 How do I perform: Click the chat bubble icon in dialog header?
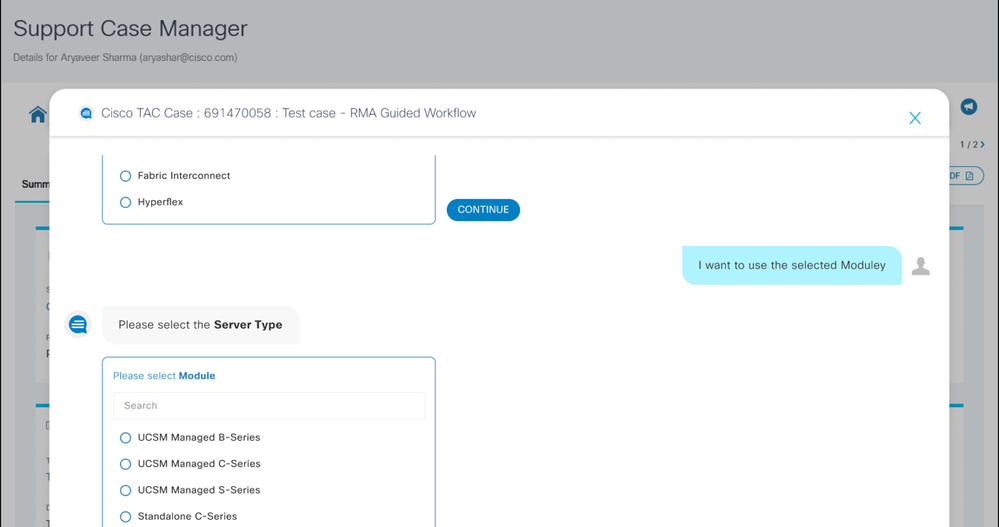tap(86, 113)
